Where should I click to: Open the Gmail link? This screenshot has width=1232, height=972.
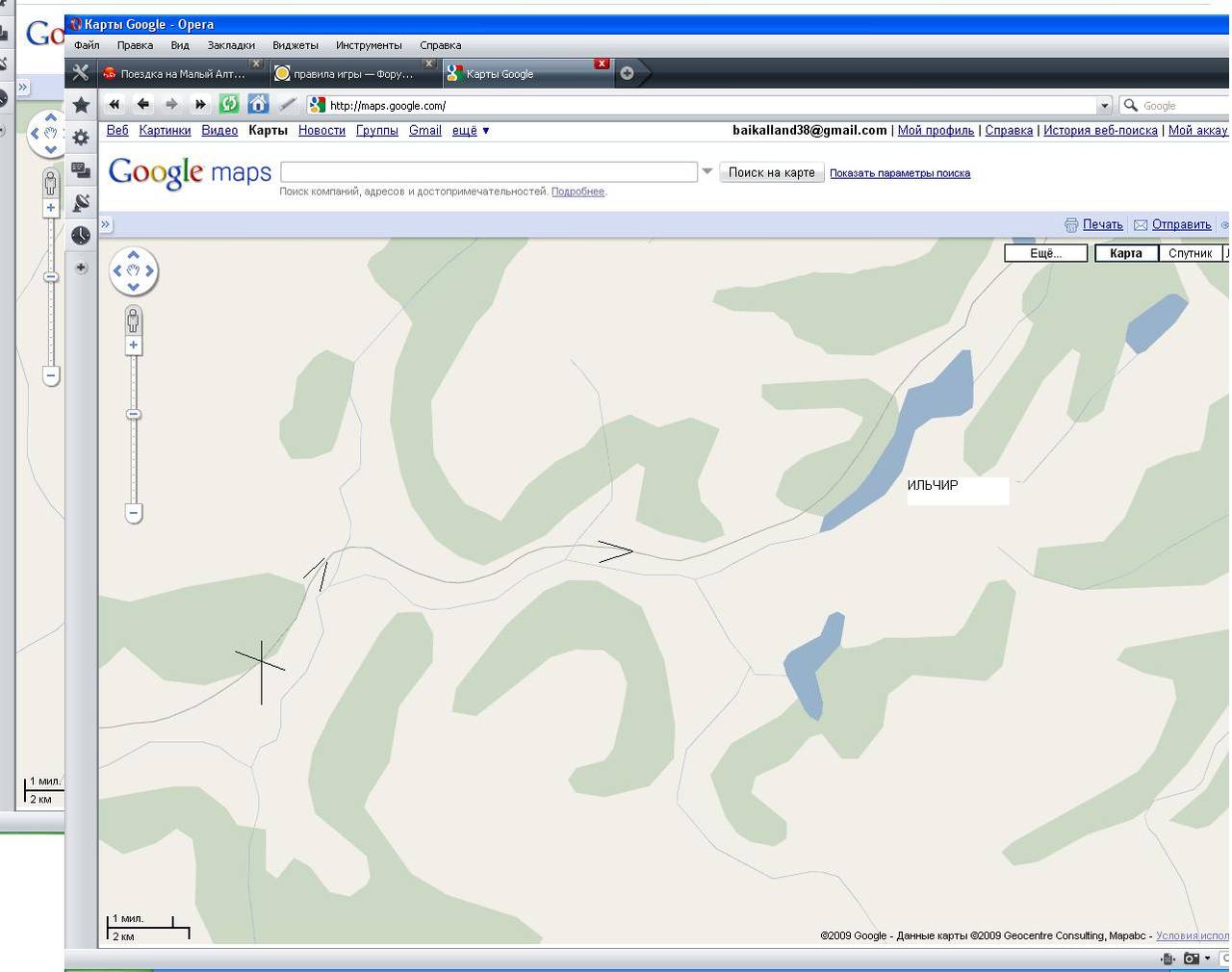[x=424, y=130]
